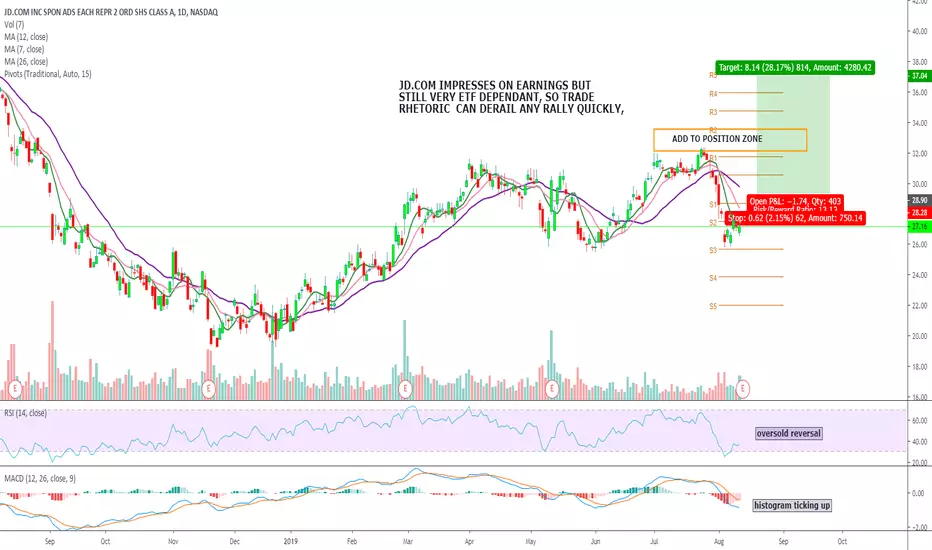Screen dimensions: 932x550
Task: Select the R3 pivot level label
Action: tap(713, 112)
